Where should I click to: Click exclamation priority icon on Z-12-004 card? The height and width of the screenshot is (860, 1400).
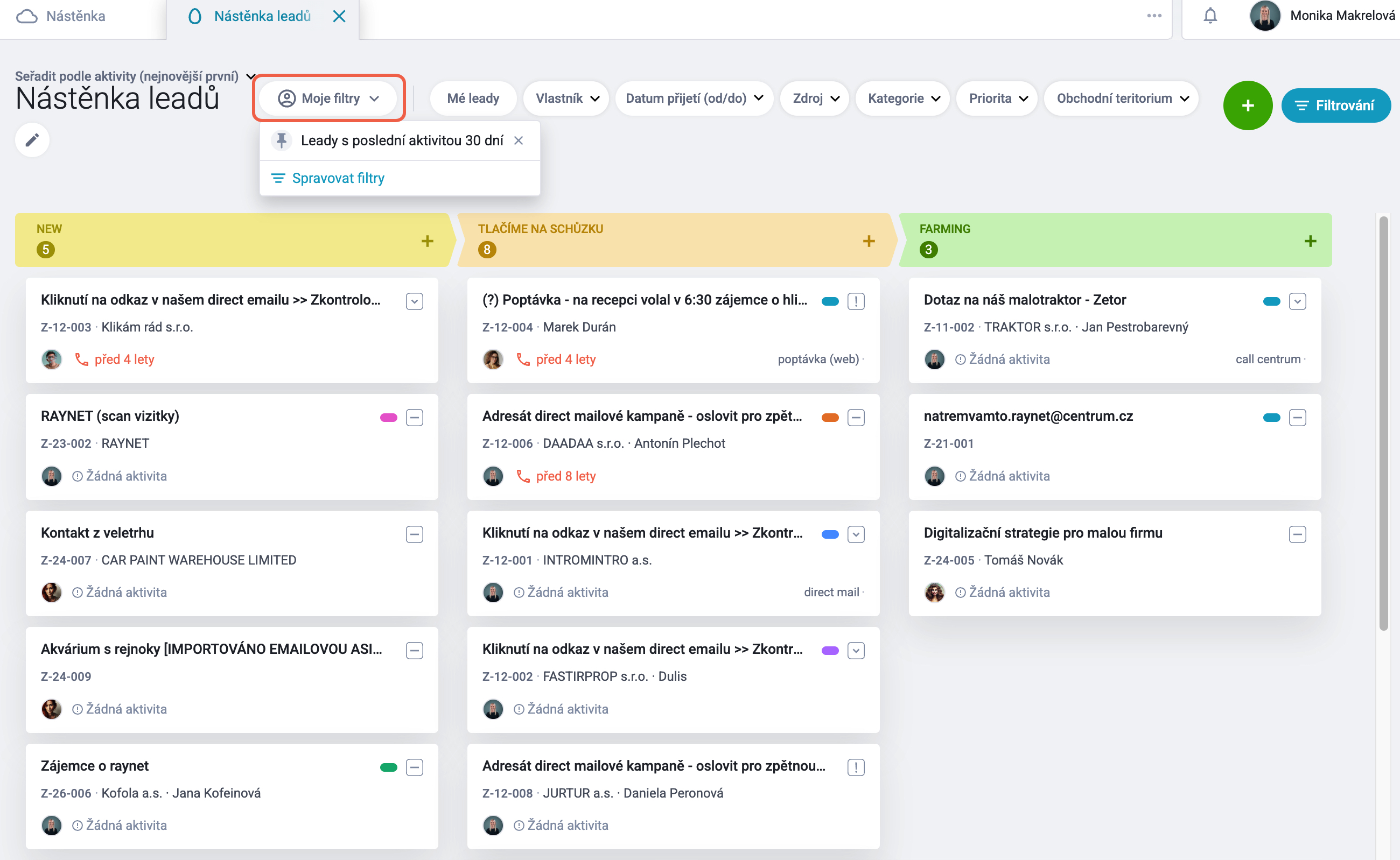click(856, 301)
